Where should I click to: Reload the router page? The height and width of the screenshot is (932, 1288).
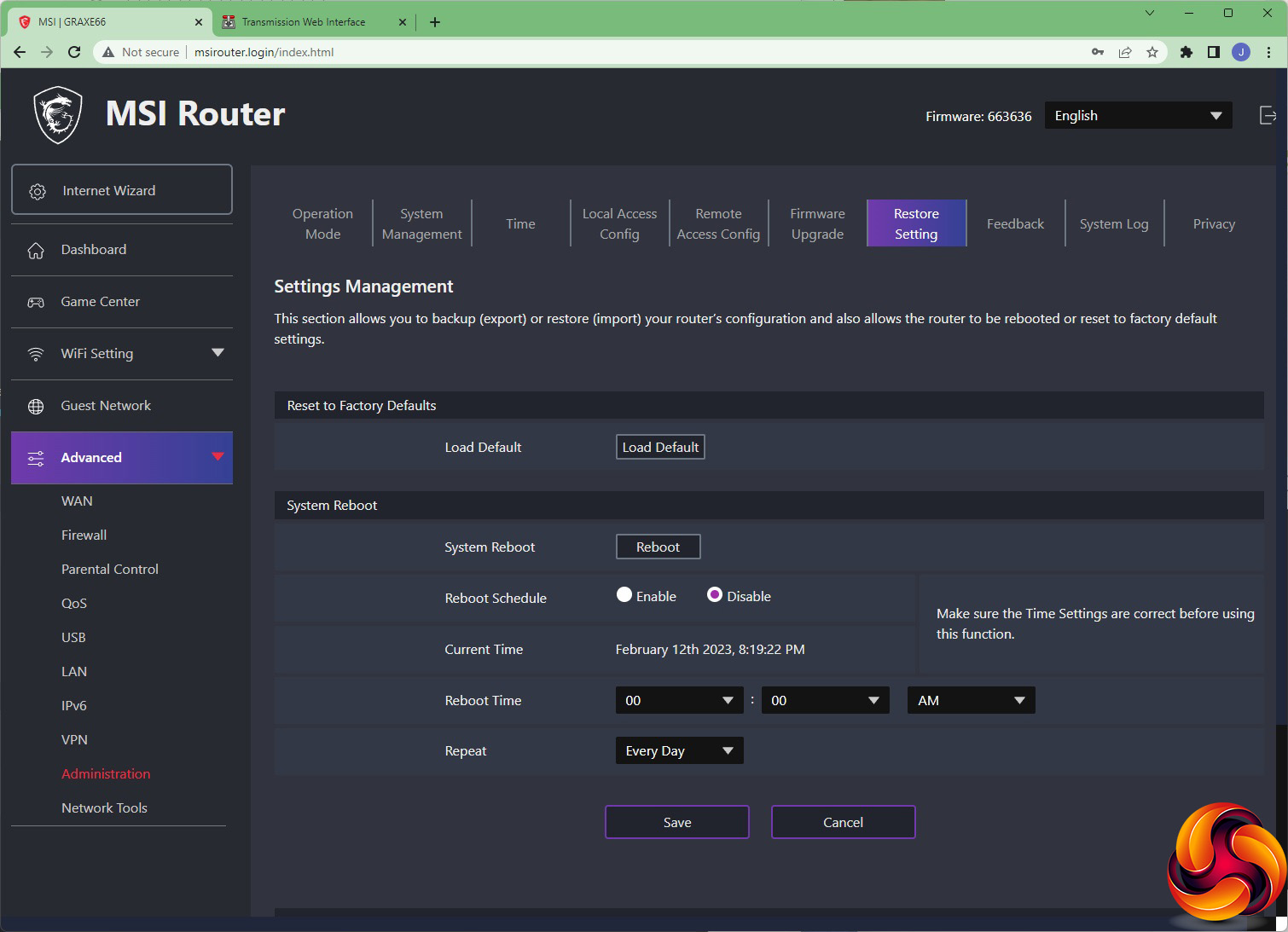click(74, 52)
